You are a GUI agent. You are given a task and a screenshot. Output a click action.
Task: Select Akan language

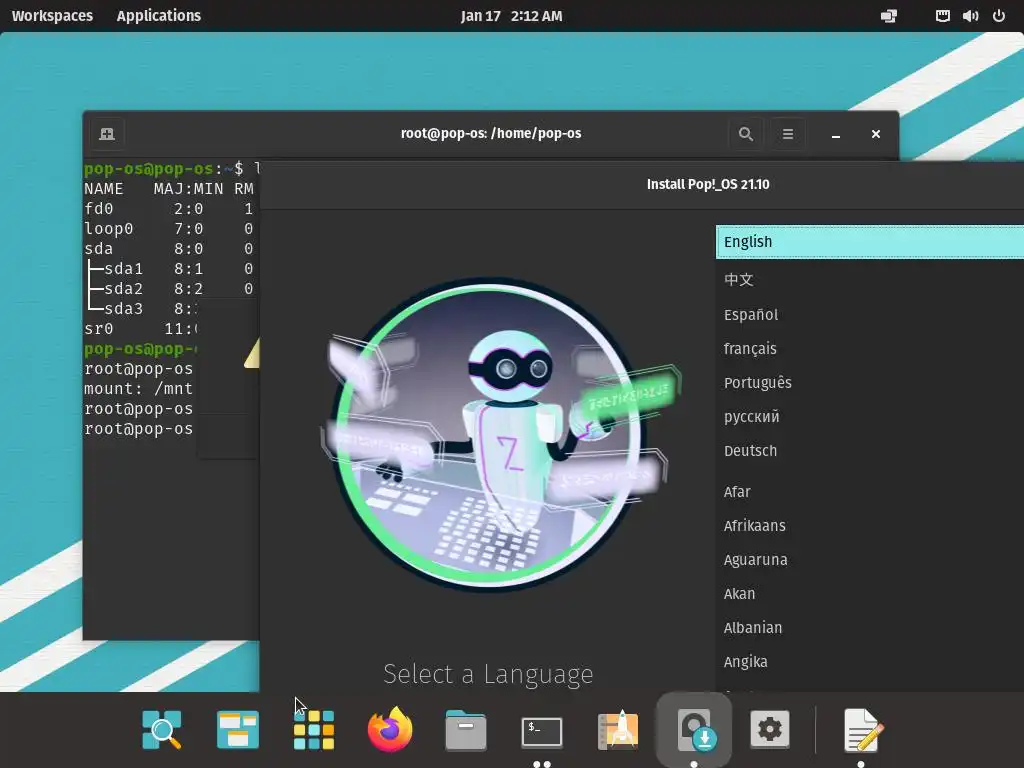(870, 594)
